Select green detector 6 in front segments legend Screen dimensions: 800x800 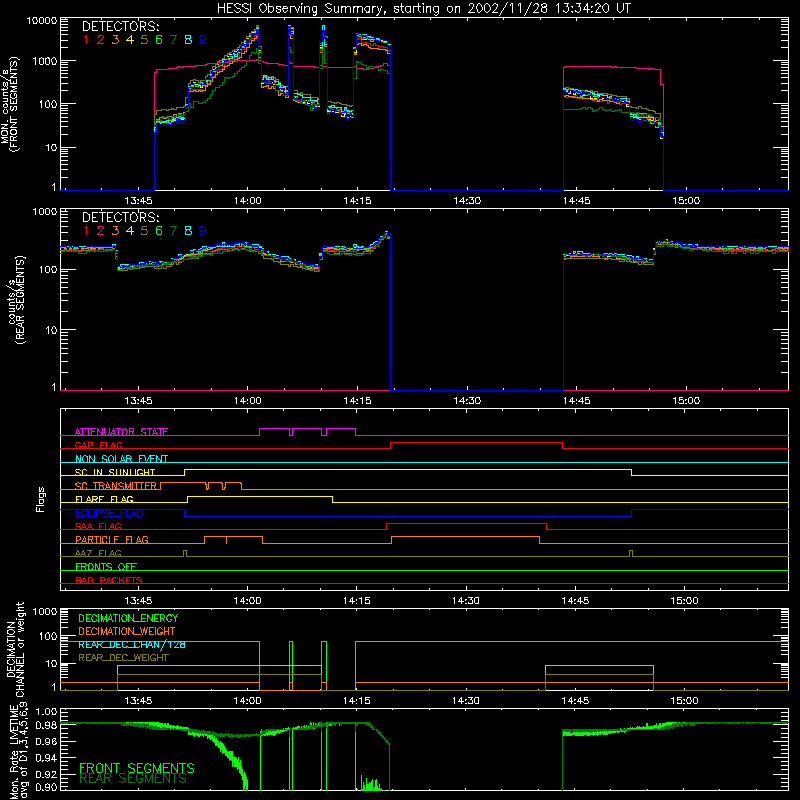click(159, 40)
